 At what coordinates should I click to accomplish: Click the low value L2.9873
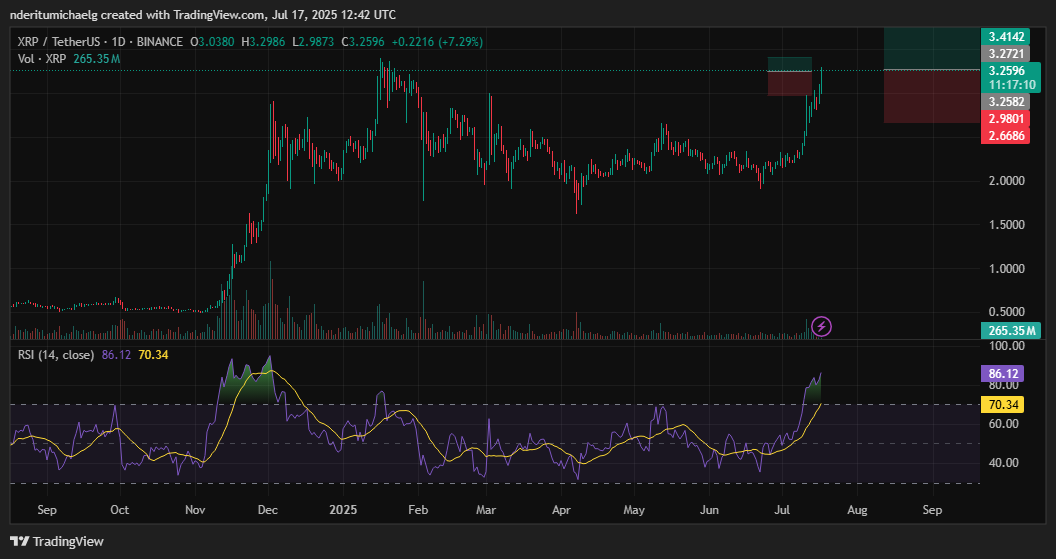click(314, 42)
